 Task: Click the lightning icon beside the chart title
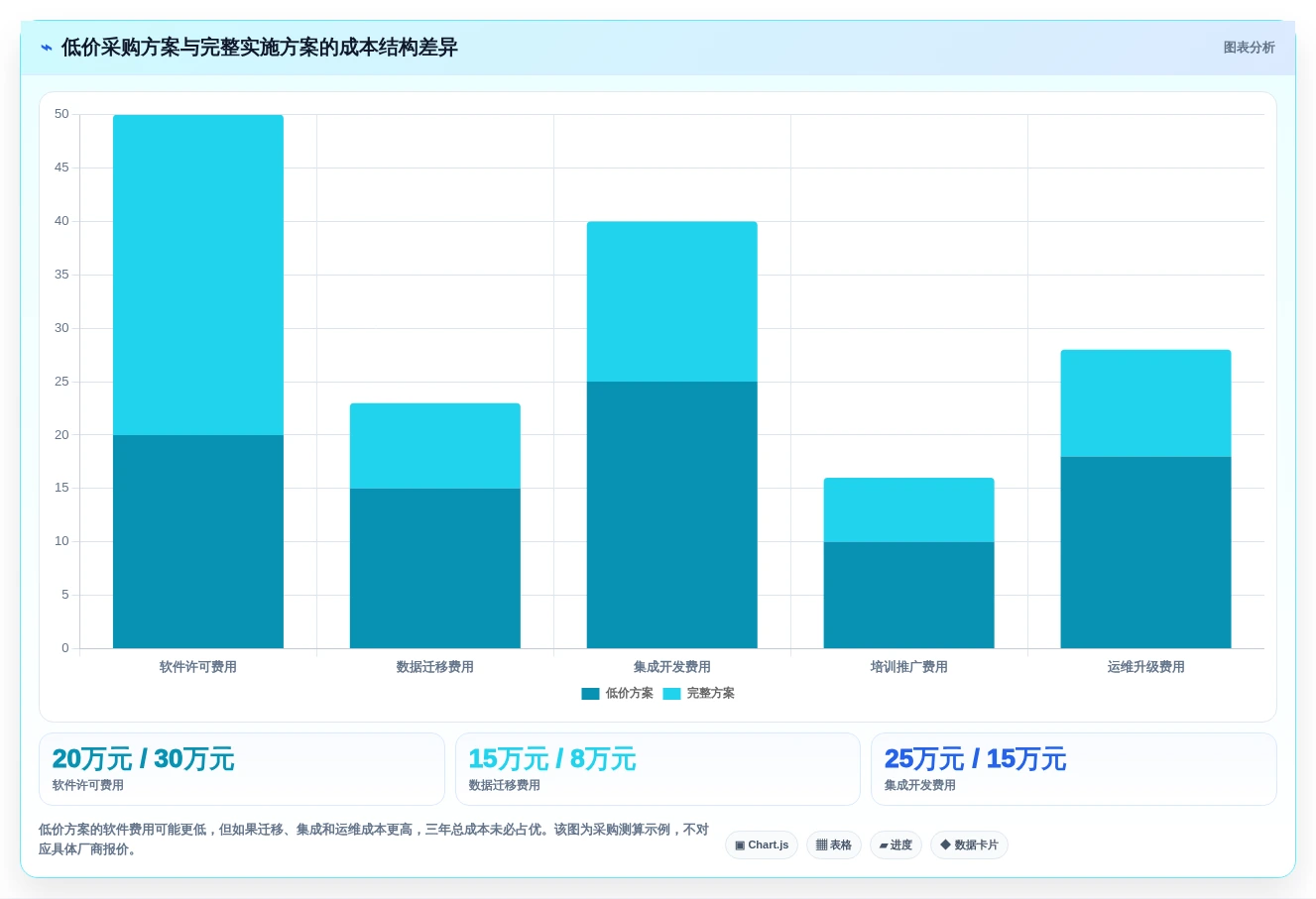coord(47,48)
